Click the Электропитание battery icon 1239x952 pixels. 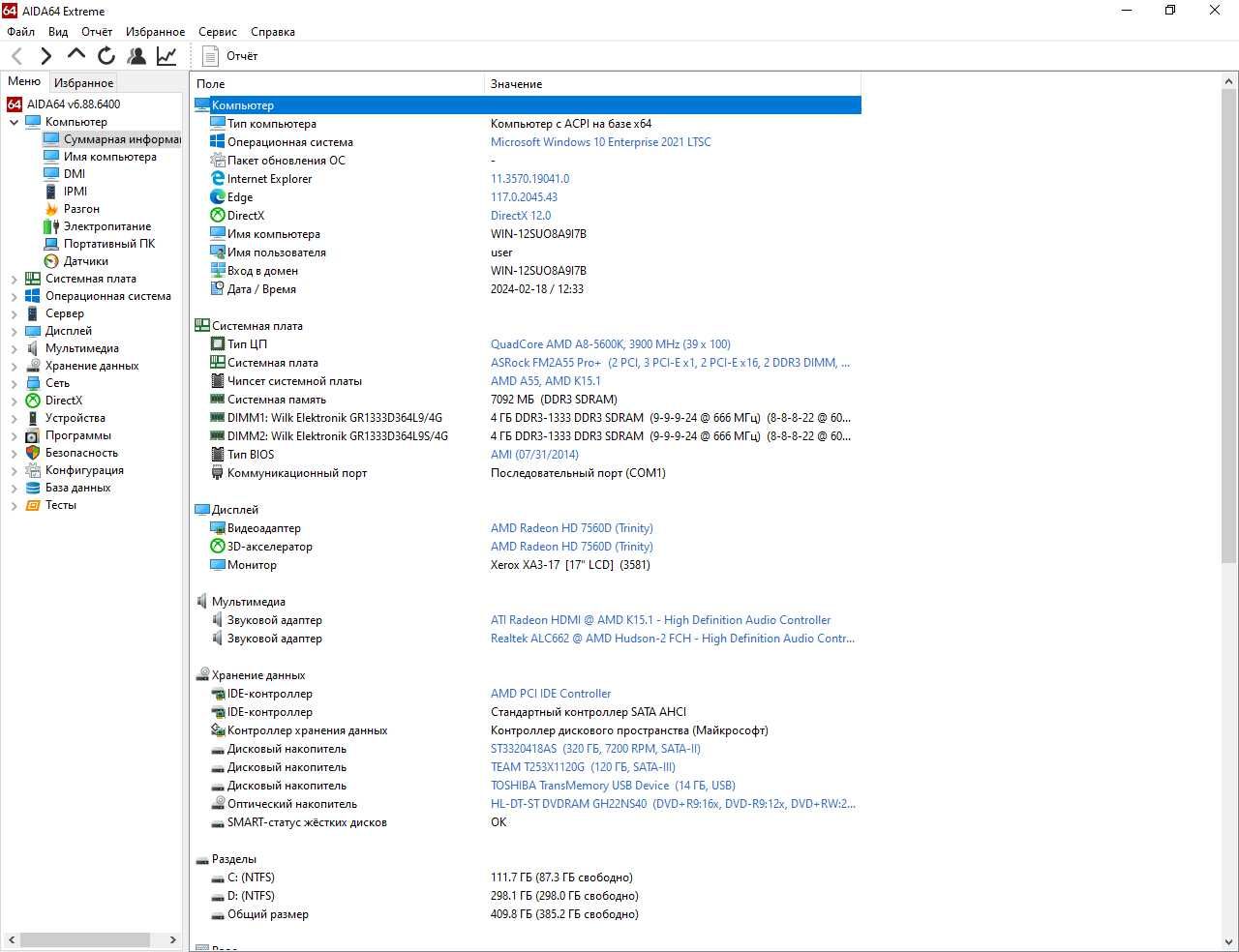tap(51, 226)
